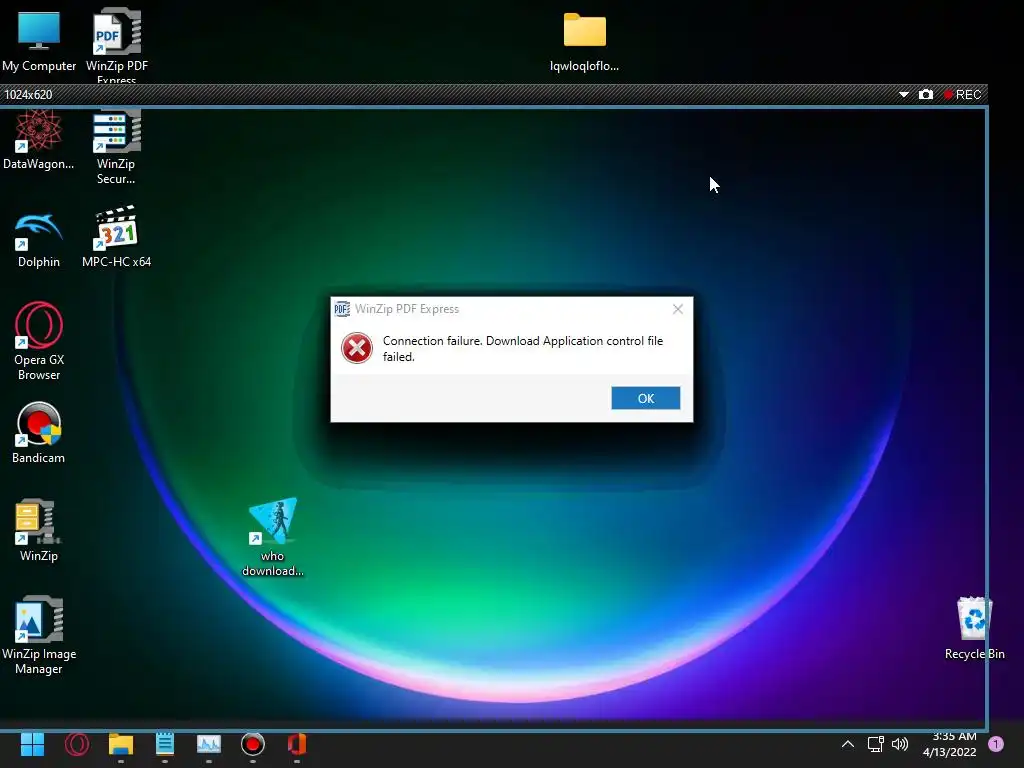Click OK in the WinZip PDF Express dialog

coord(645,398)
